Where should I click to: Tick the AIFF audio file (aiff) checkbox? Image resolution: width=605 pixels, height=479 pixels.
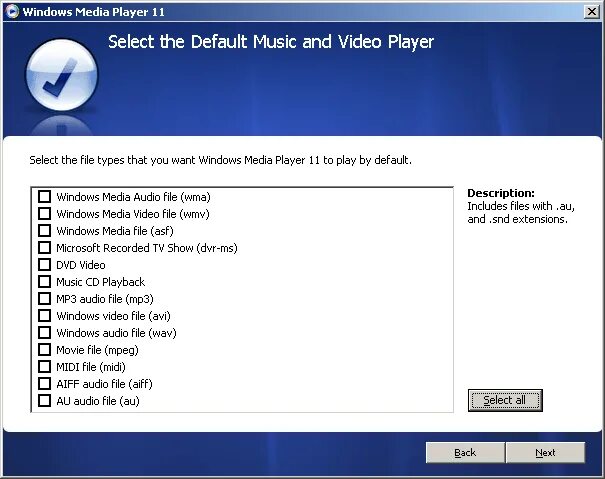click(x=44, y=383)
